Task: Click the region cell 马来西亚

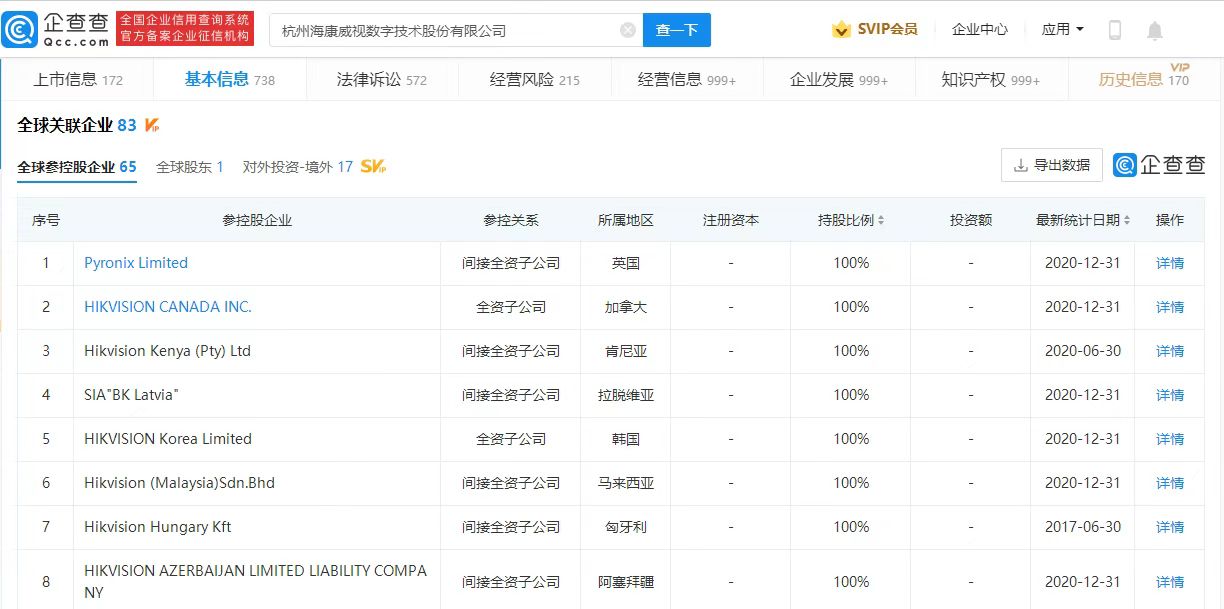Action: [x=626, y=483]
